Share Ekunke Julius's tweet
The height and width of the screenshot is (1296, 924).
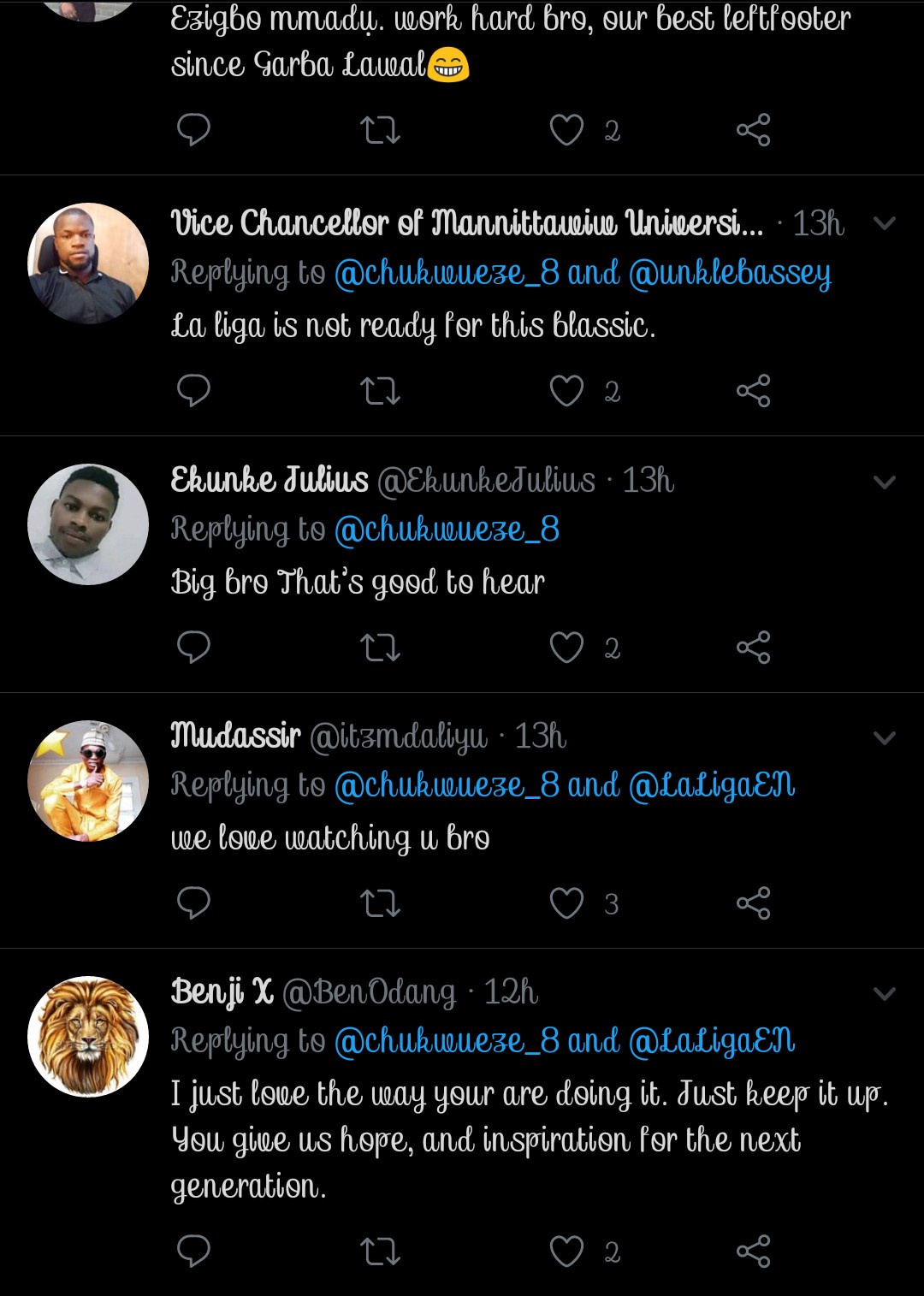coord(753,648)
